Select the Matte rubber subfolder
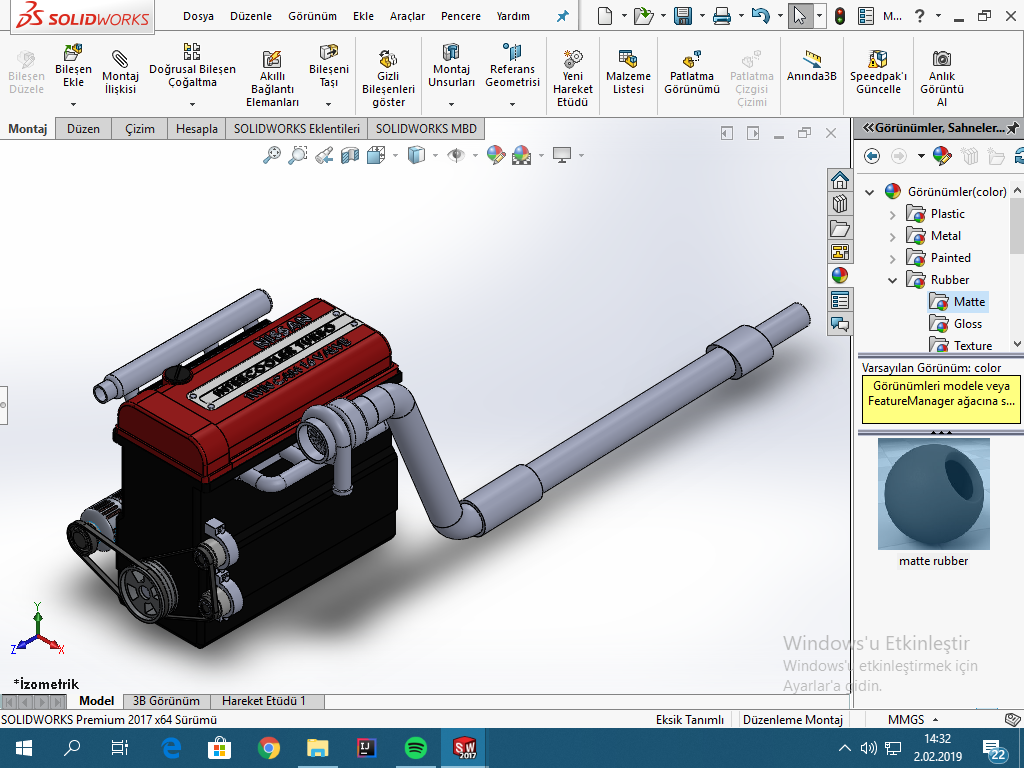 [x=957, y=302]
